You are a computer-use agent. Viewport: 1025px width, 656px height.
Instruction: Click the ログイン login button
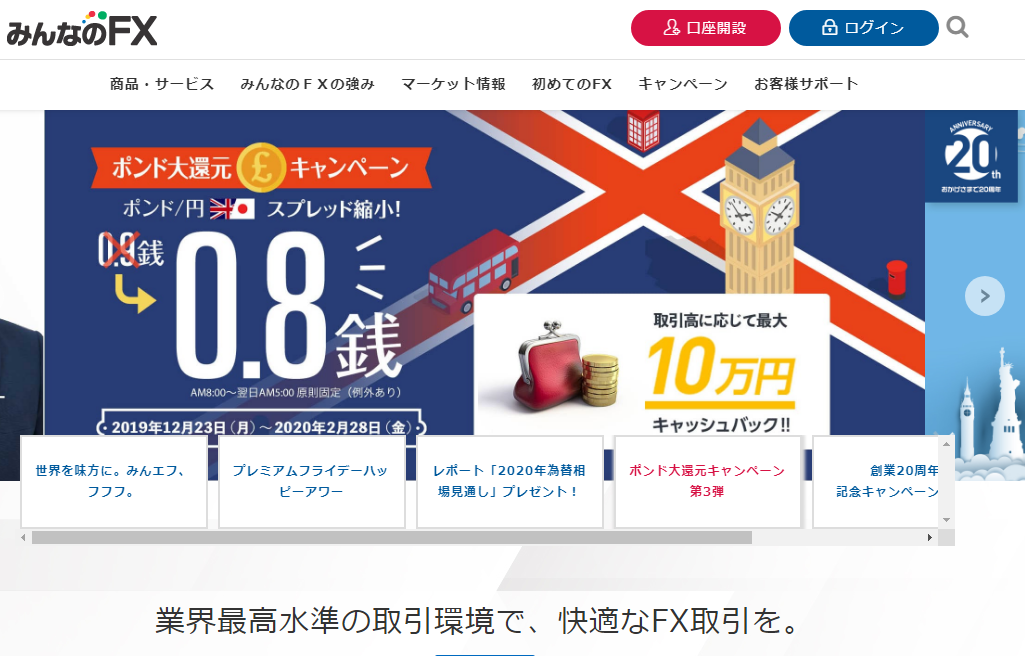(864, 28)
